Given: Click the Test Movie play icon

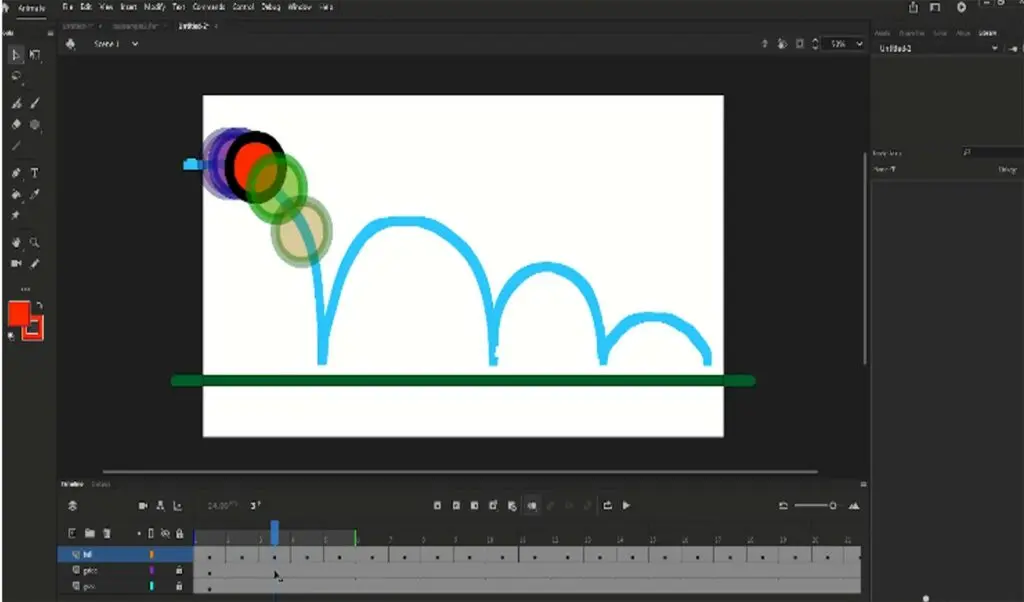Looking at the screenshot, I should 961,7.
